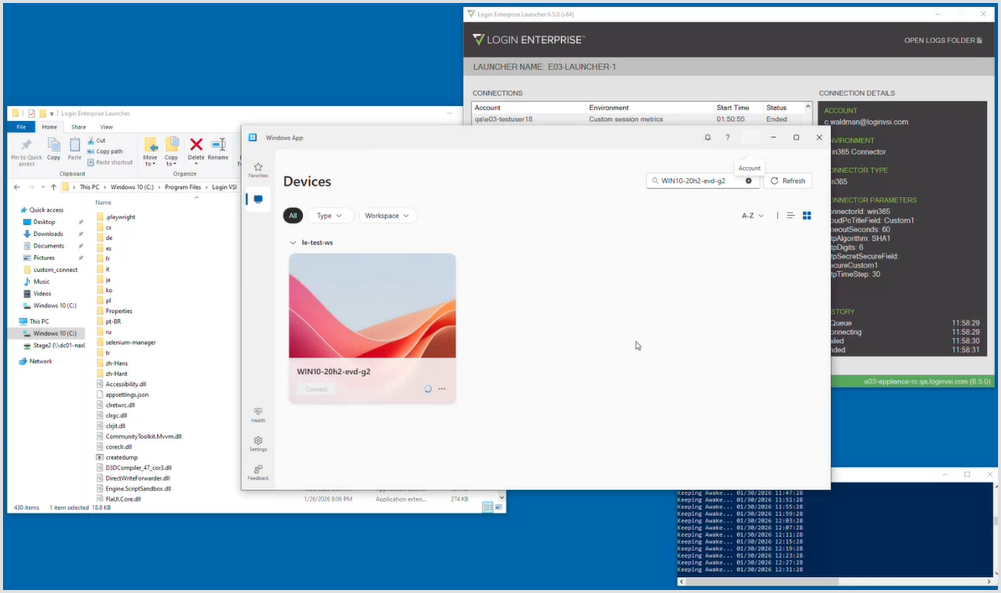Click the Refresh button

788,181
